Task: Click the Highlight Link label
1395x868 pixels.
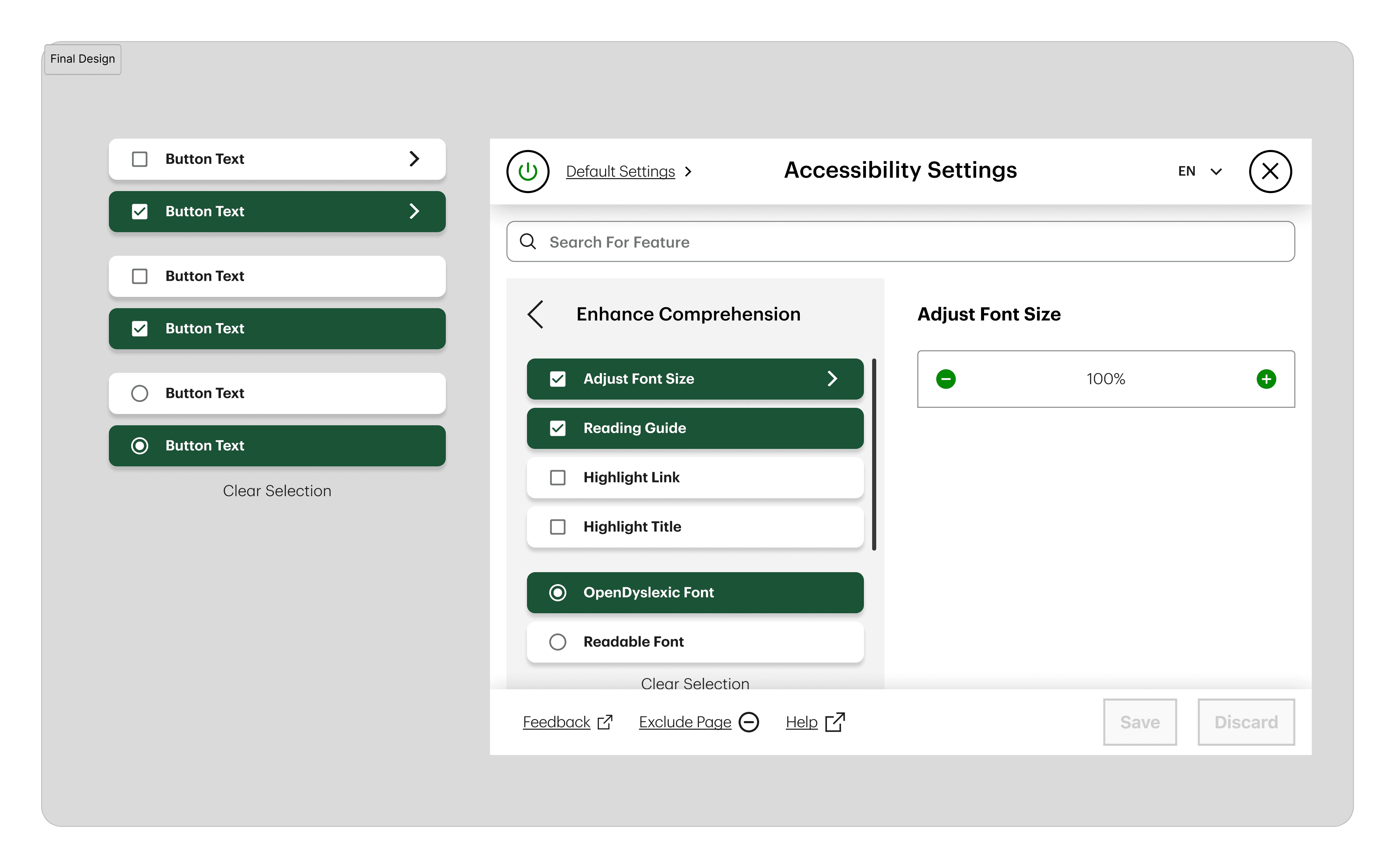Action: pyautogui.click(x=631, y=478)
